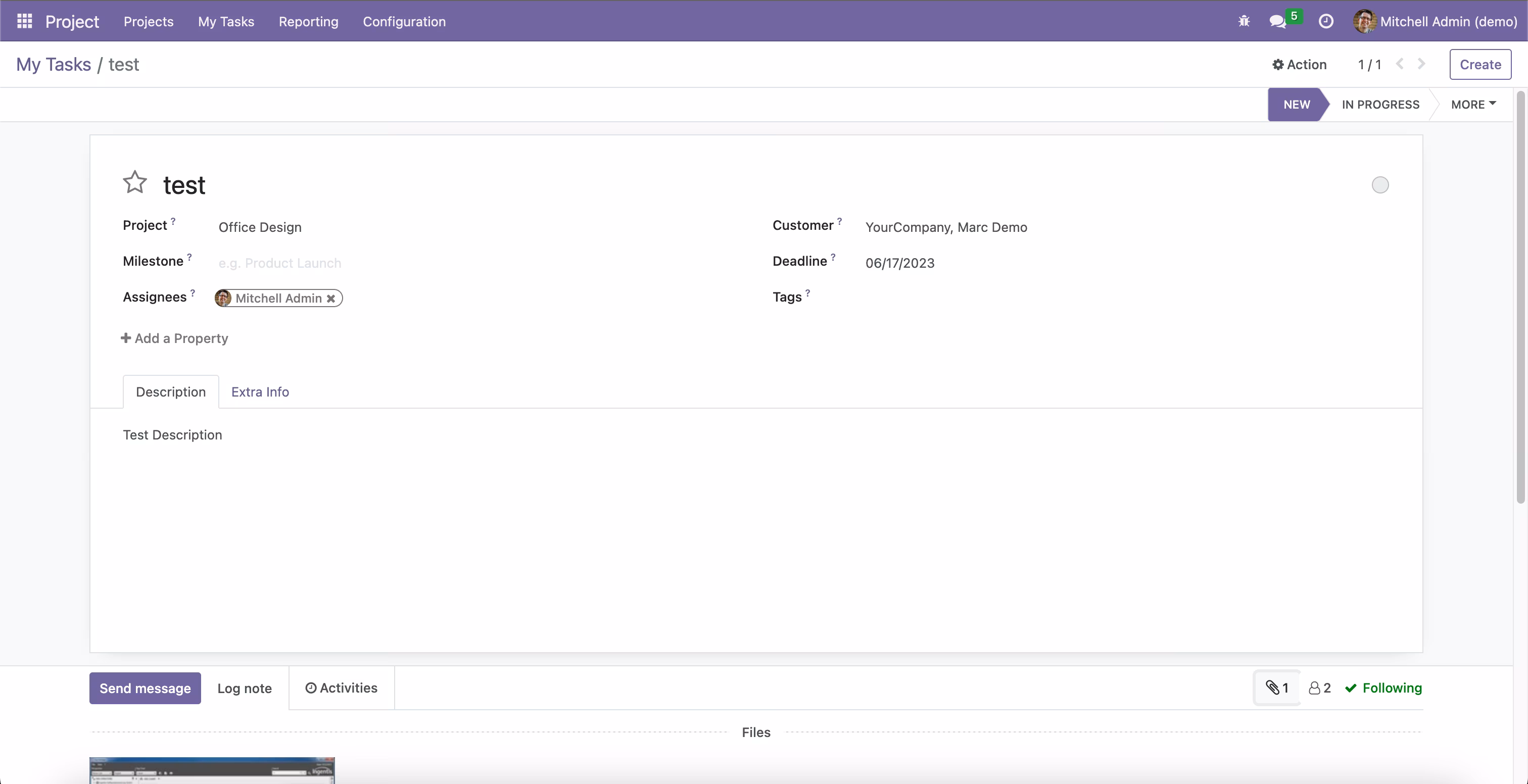
Task: Show Assignees field help question mark
Action: click(192, 292)
